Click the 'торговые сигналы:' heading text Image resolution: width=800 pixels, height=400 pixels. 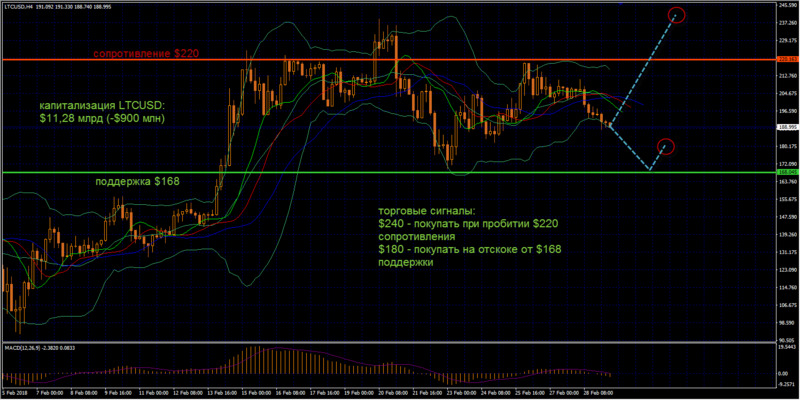coord(425,211)
